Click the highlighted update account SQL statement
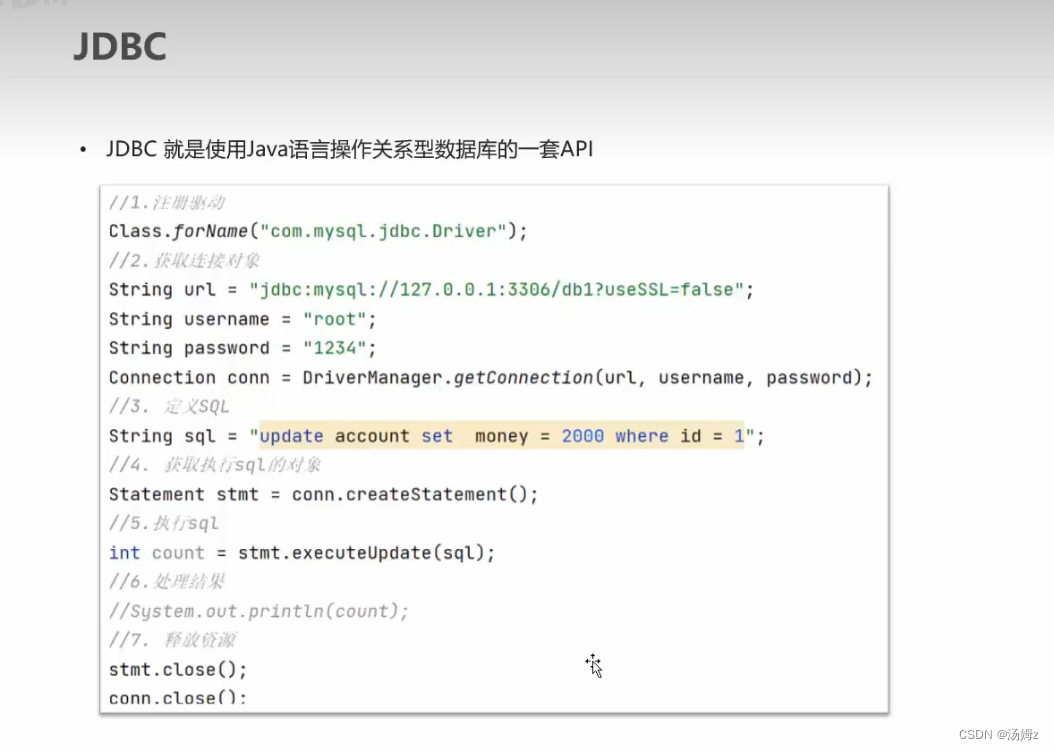 pyautogui.click(x=500, y=436)
